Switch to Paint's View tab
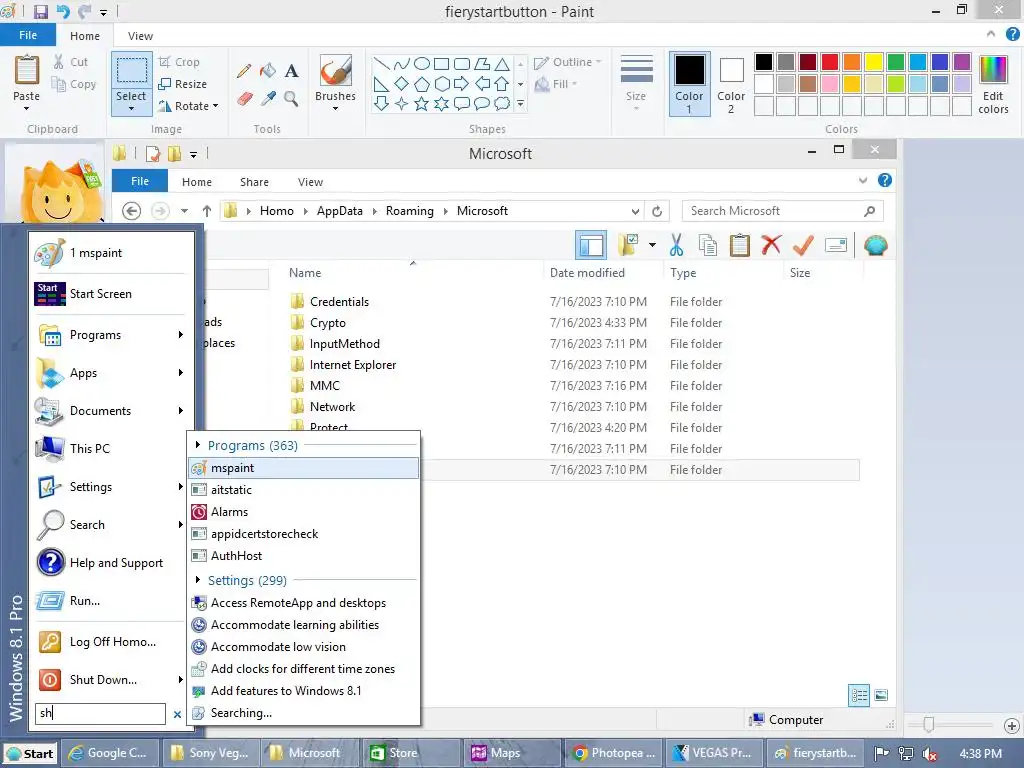Viewport: 1024px width, 768px height. [140, 36]
